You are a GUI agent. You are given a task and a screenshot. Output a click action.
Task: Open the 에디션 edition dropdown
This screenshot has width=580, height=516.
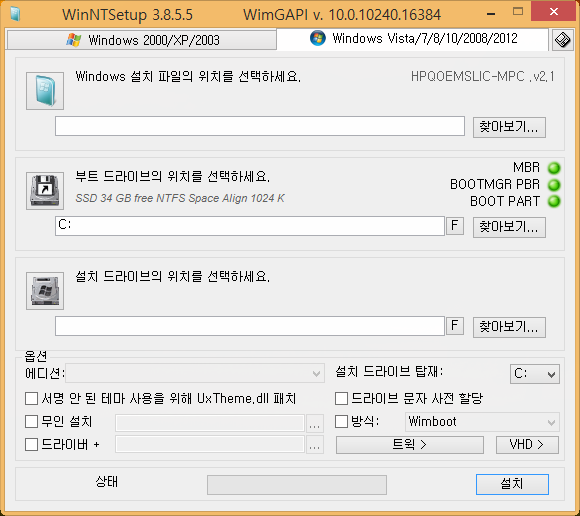195,373
